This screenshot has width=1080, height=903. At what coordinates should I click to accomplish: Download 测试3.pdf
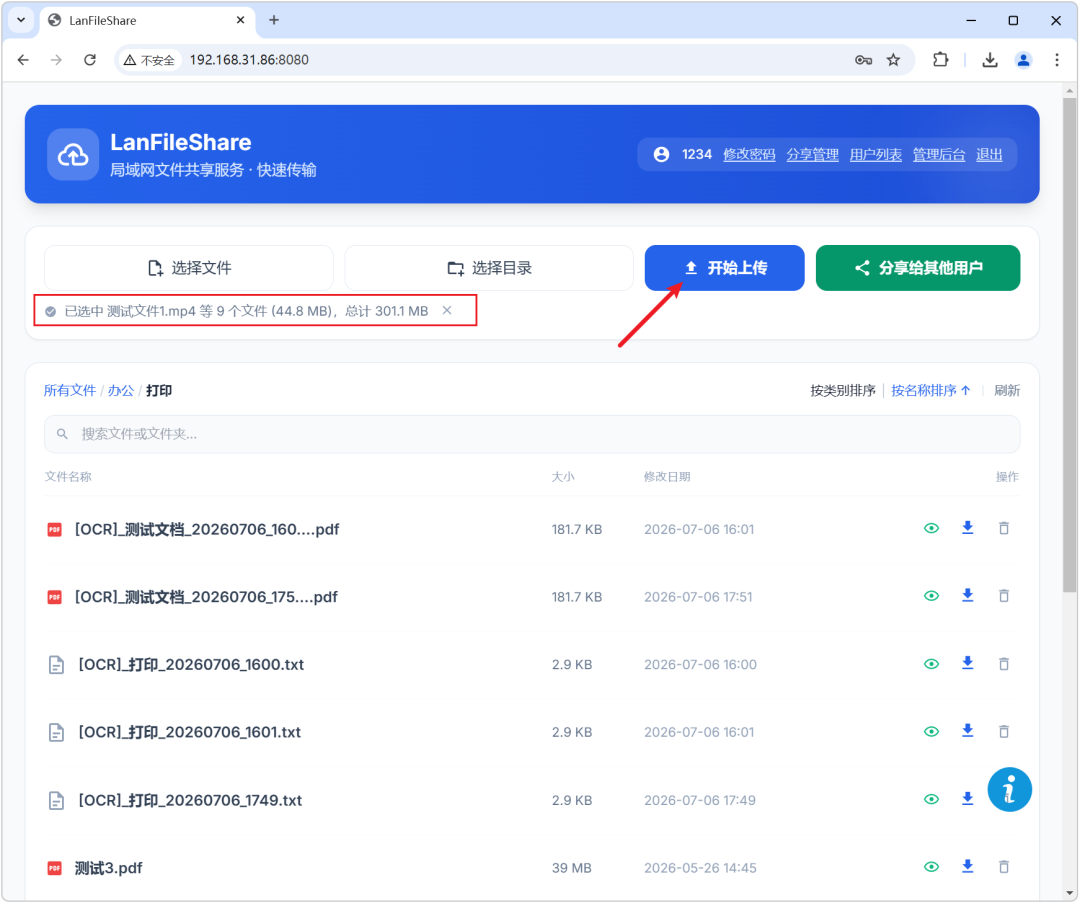click(x=968, y=866)
